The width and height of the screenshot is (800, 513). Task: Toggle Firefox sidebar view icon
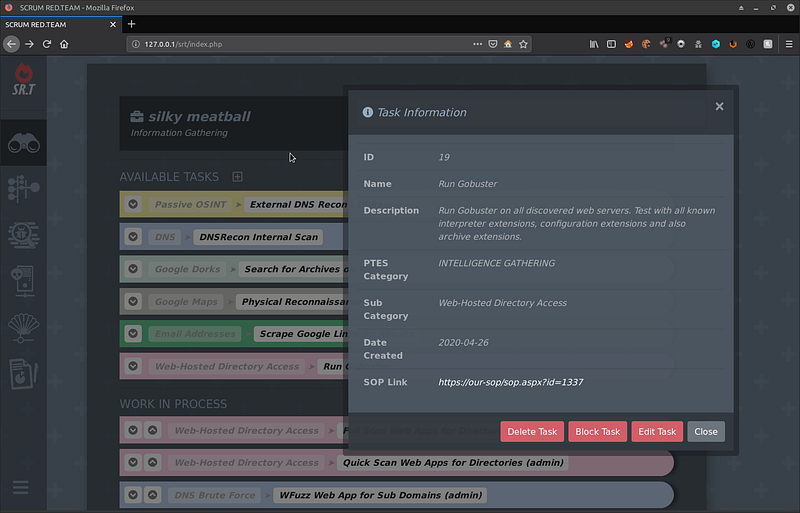tap(611, 44)
